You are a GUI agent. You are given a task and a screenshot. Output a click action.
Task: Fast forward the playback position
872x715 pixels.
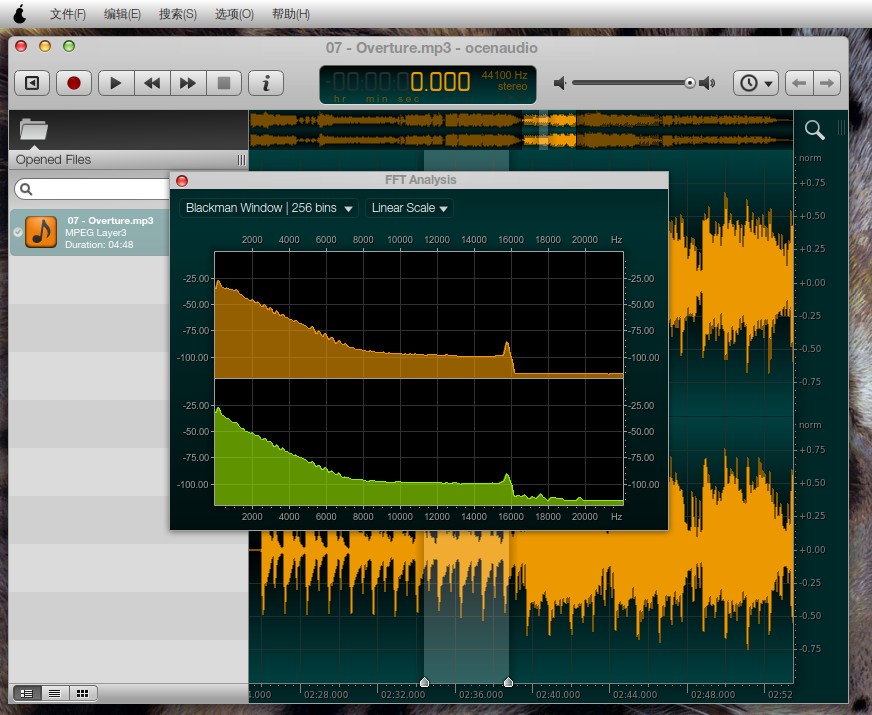(188, 83)
